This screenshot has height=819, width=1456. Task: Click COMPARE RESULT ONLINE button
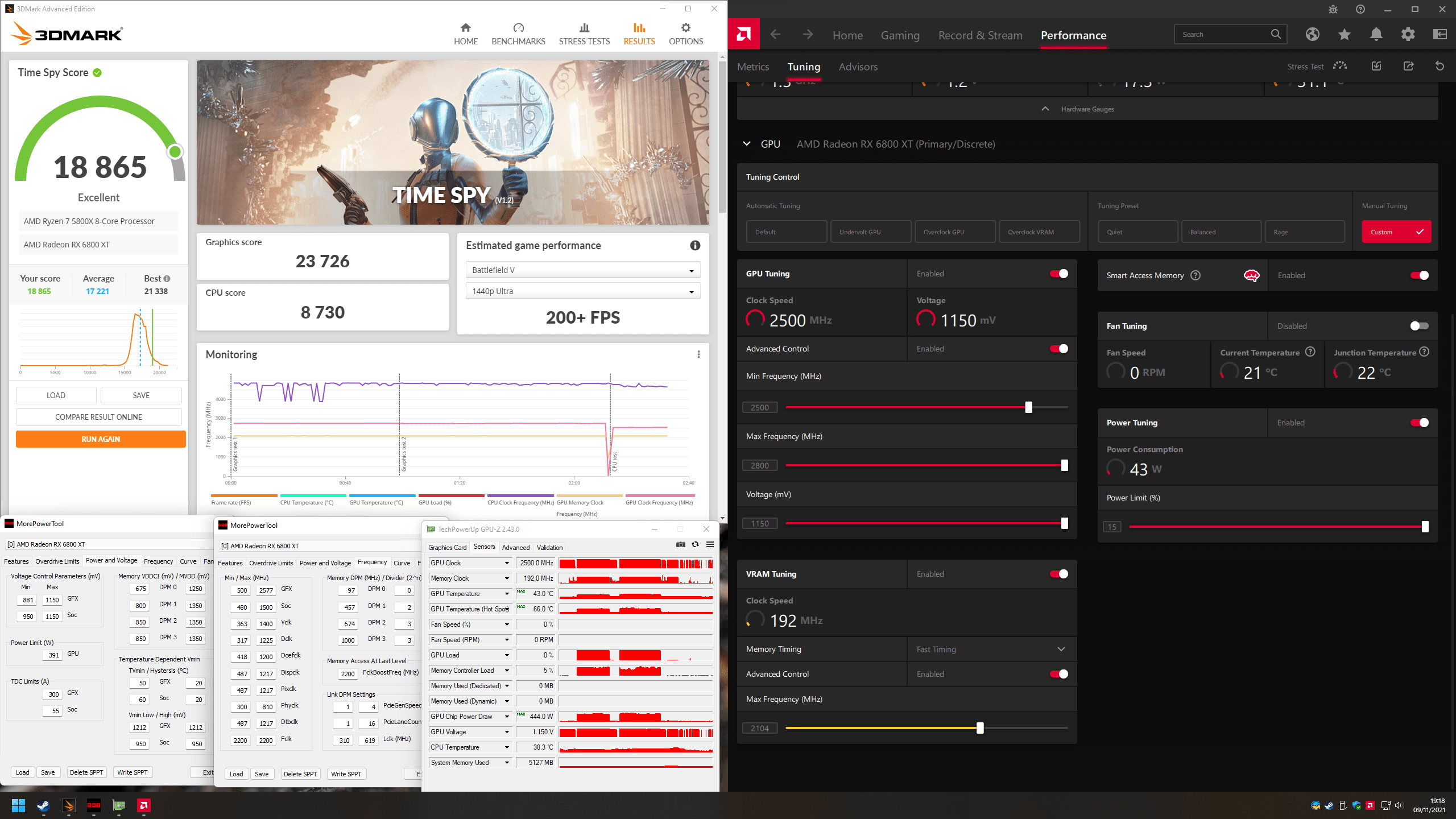point(98,417)
